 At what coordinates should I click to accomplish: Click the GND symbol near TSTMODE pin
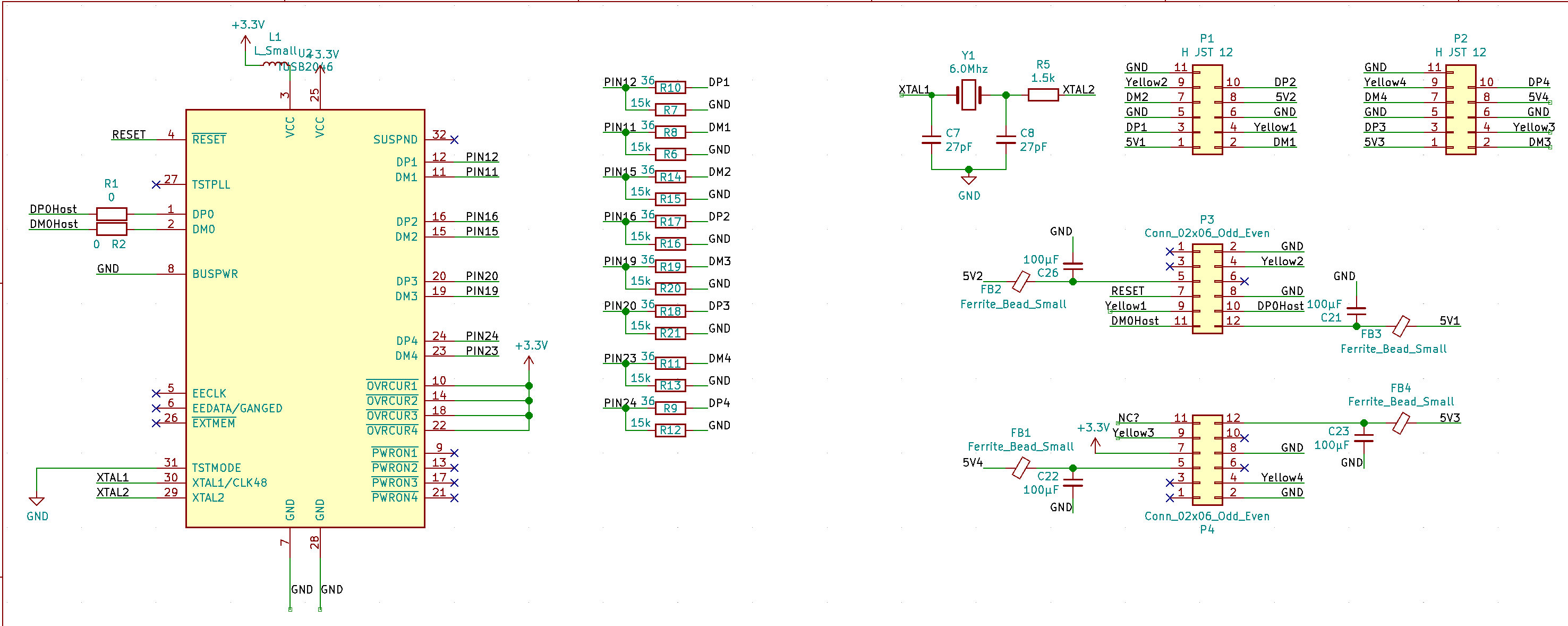tap(37, 501)
